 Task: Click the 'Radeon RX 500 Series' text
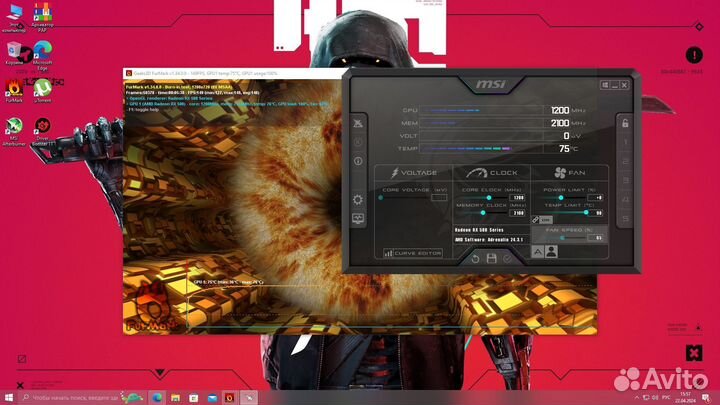(x=479, y=230)
